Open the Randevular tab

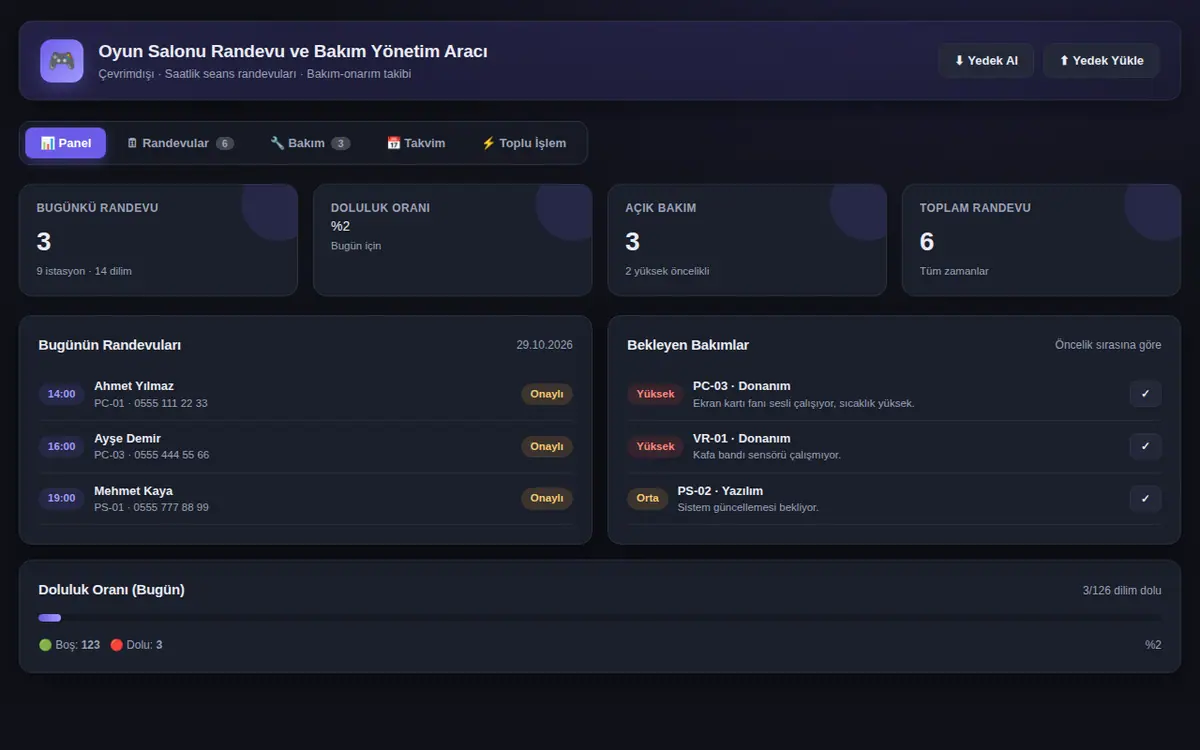point(180,143)
